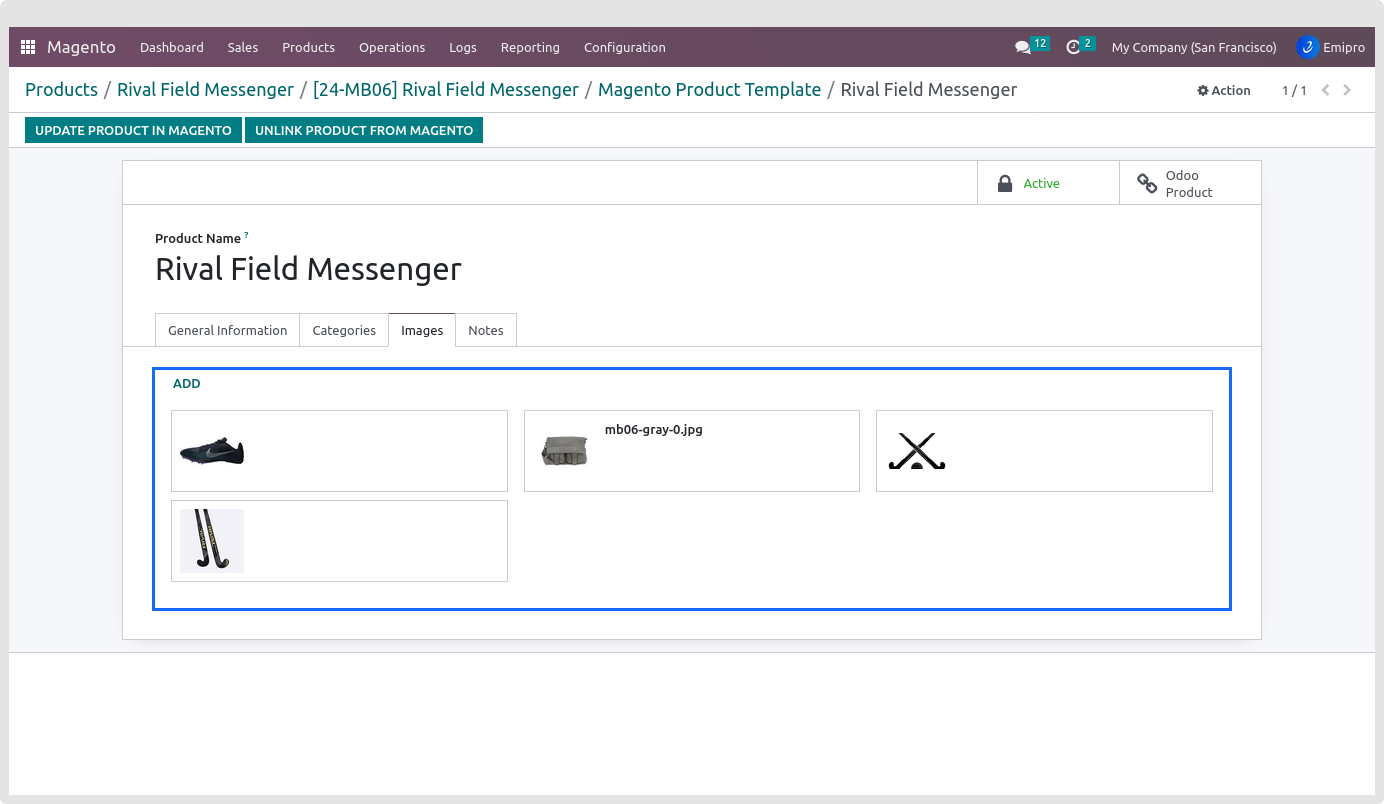The width and height of the screenshot is (1384, 804).
Task: Expand the Configuration menu
Action: pyautogui.click(x=624, y=47)
